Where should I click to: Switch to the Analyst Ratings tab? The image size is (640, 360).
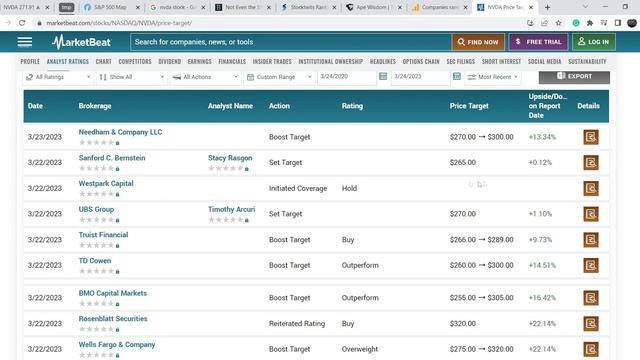tap(67, 62)
